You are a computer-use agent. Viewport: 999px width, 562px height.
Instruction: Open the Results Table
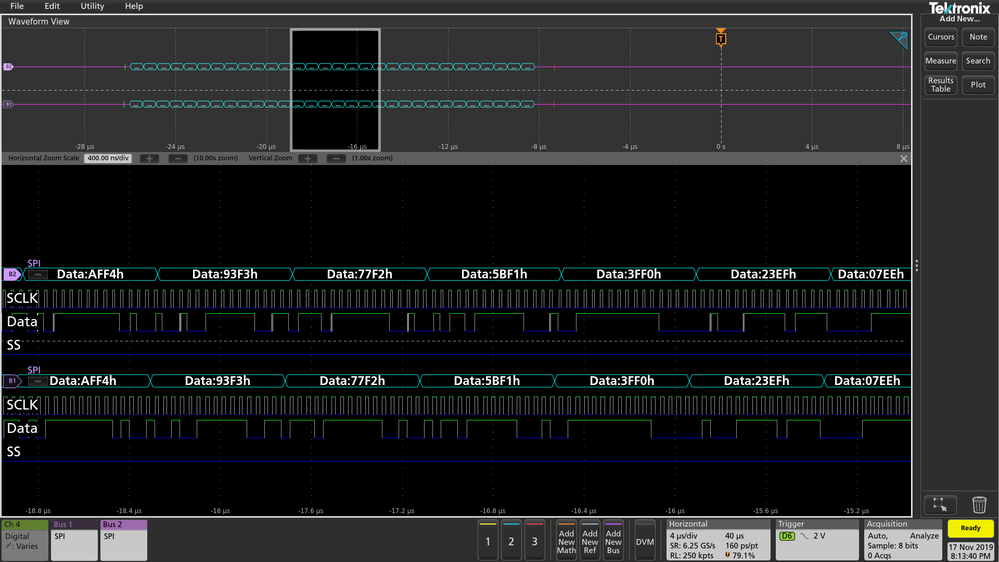[x=940, y=85]
